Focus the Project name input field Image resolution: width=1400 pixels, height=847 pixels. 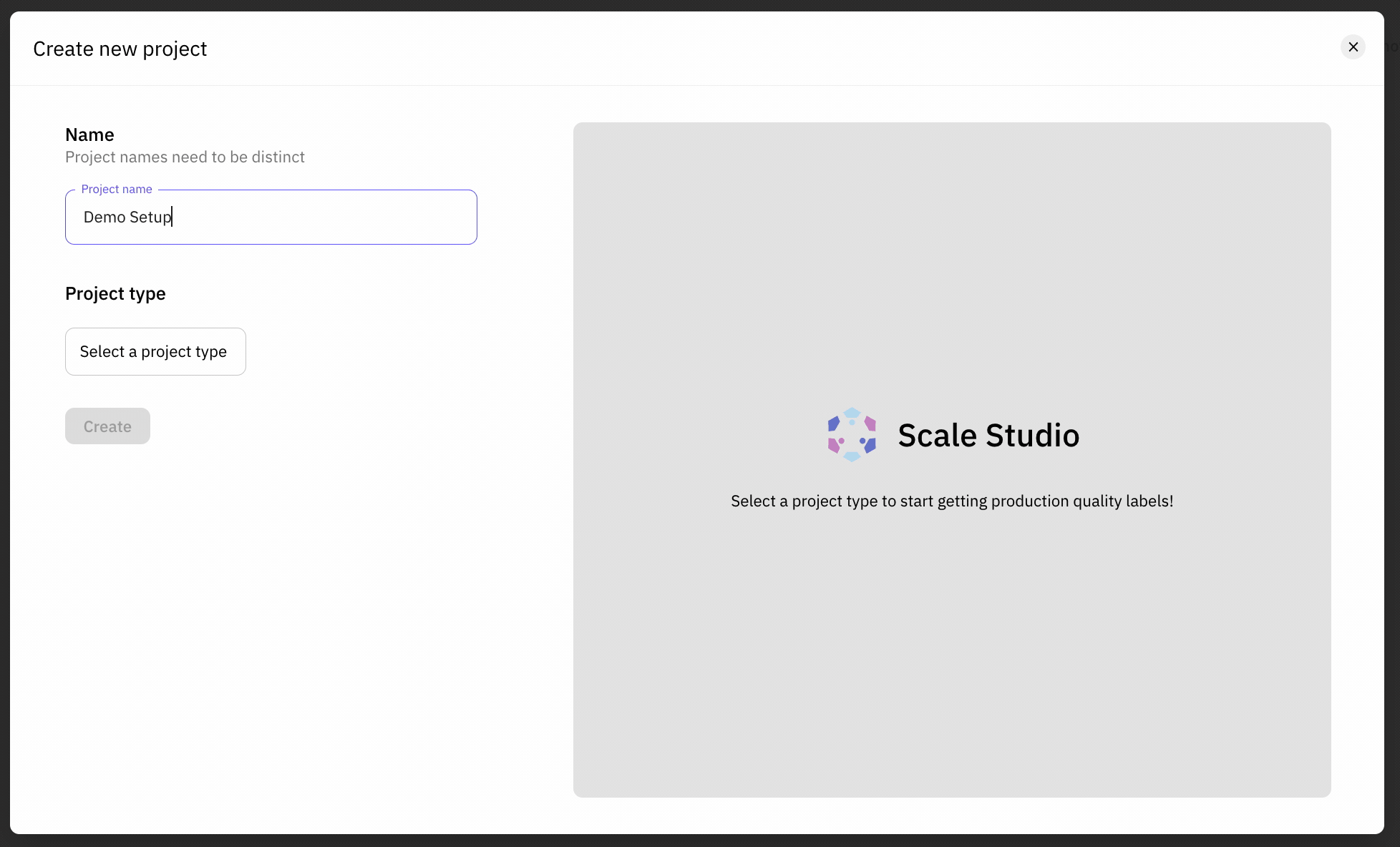(271, 217)
